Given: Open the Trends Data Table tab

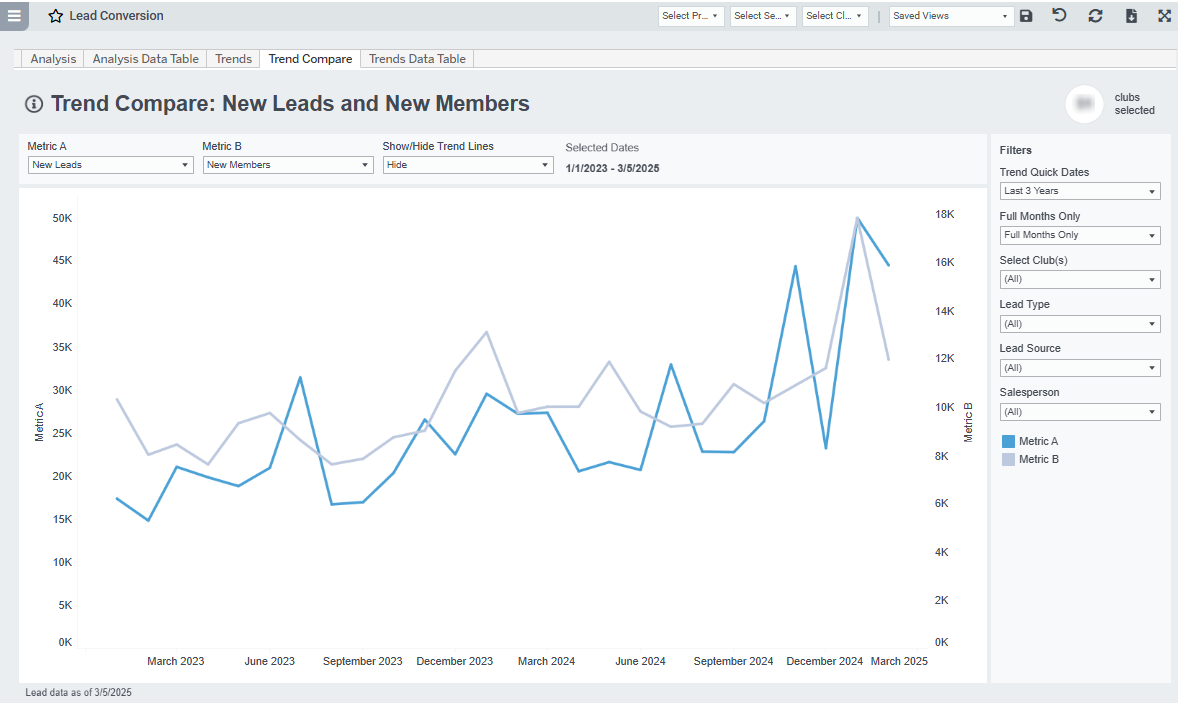Looking at the screenshot, I should 416,58.
